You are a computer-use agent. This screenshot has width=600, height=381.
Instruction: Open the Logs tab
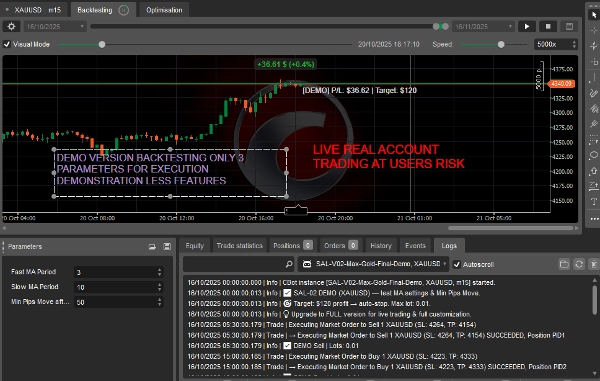(x=449, y=246)
